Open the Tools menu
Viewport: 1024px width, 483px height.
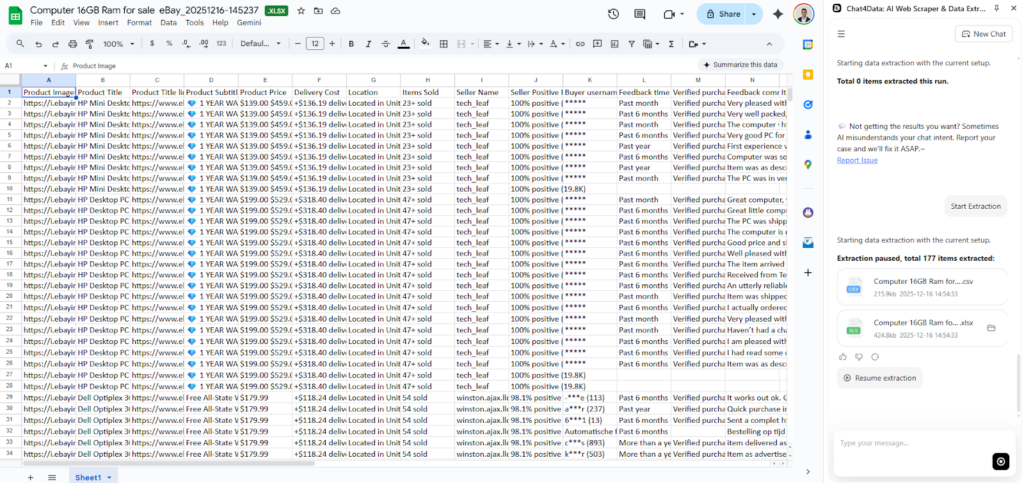[194, 23]
